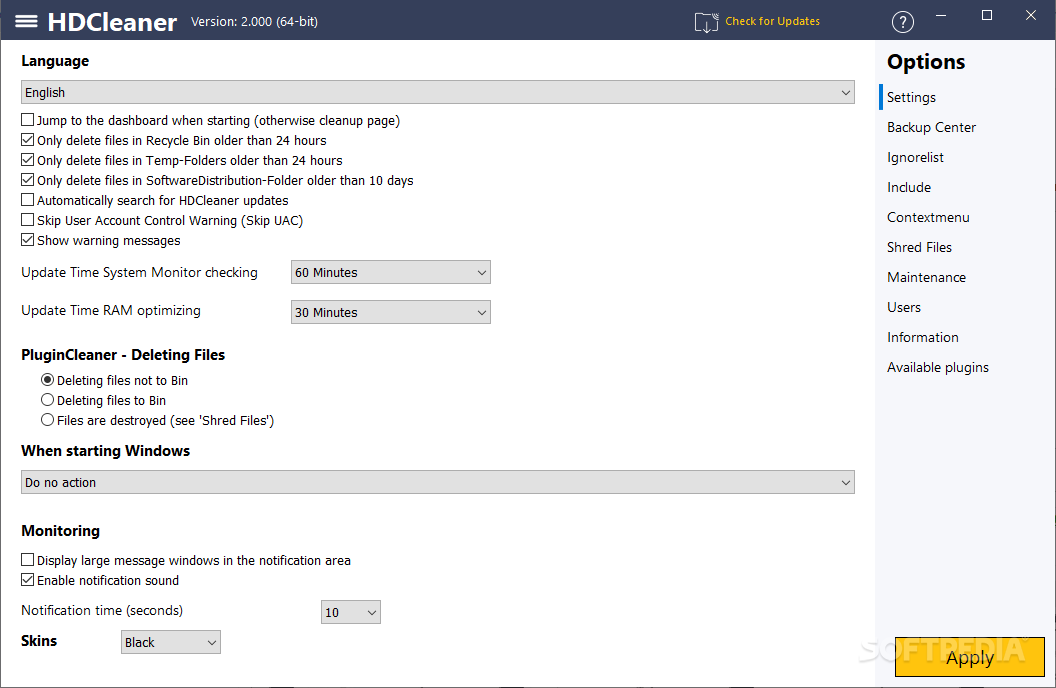Image resolution: width=1056 pixels, height=688 pixels.
Task: Open the help question mark icon
Action: (902, 22)
